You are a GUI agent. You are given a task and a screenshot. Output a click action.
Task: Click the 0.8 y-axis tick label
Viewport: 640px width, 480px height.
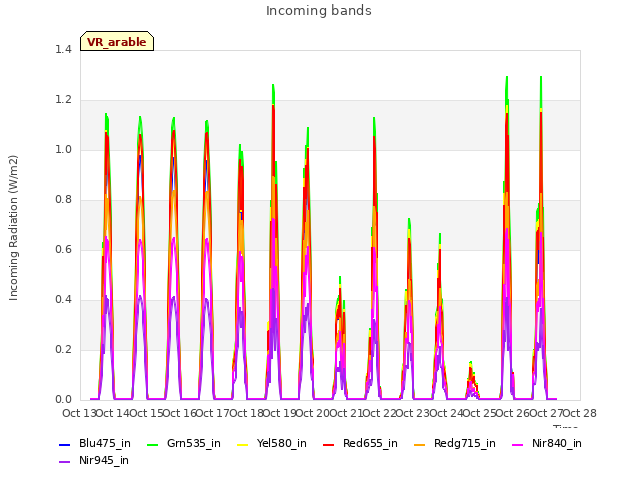[x=63, y=199]
